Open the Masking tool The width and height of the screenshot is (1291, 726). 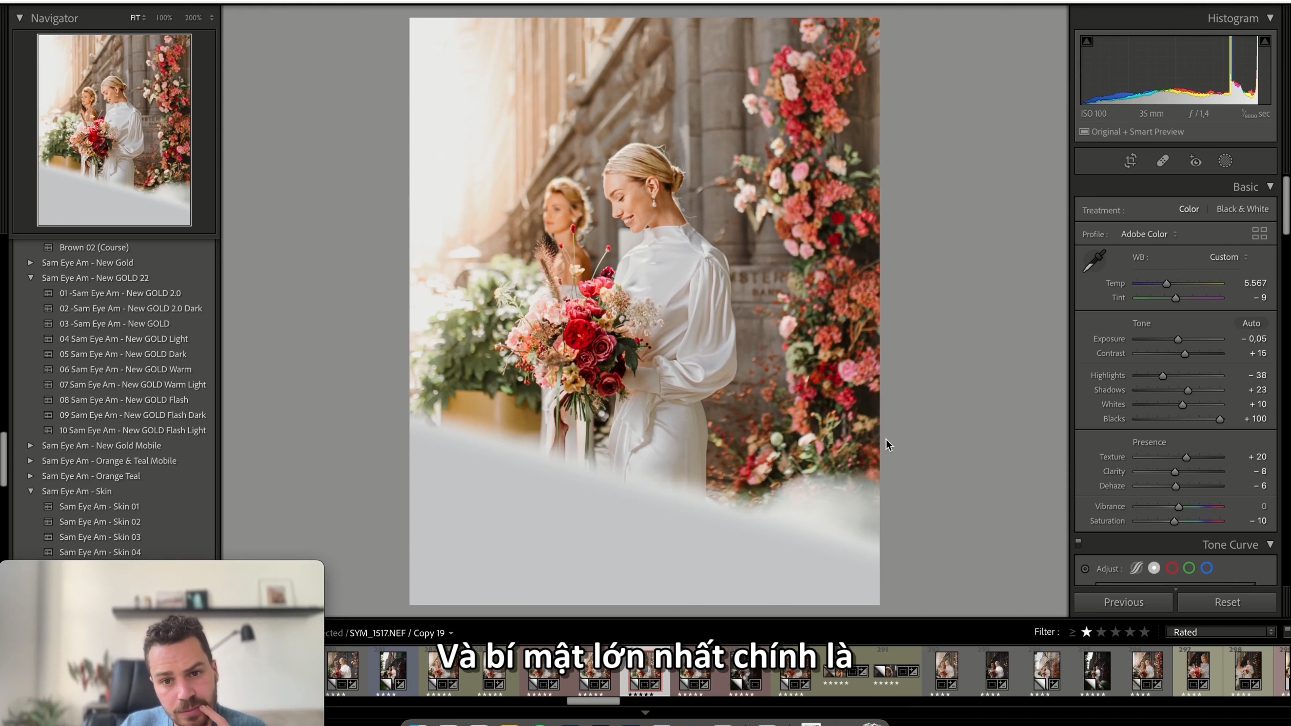[x=1225, y=160]
